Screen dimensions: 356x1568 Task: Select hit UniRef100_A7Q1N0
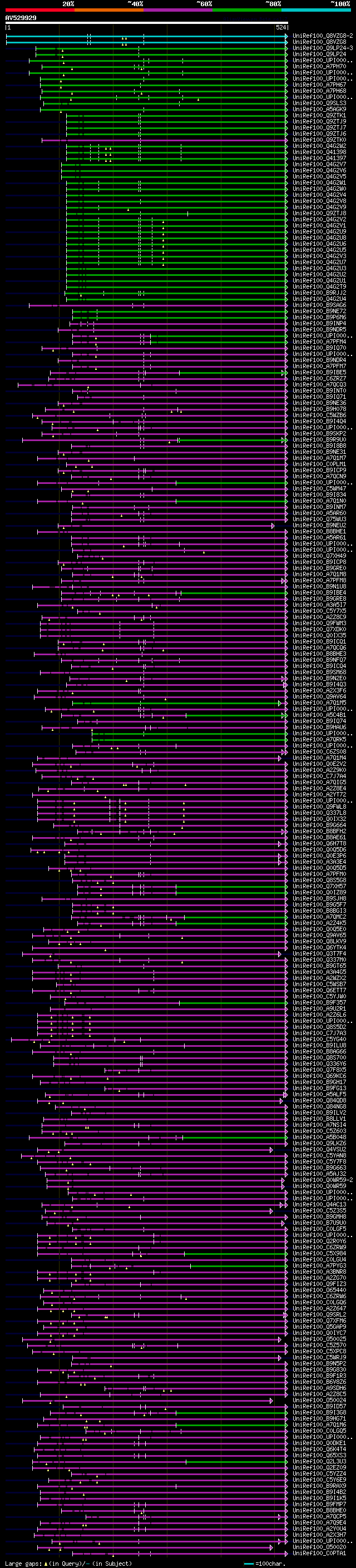coord(319,502)
